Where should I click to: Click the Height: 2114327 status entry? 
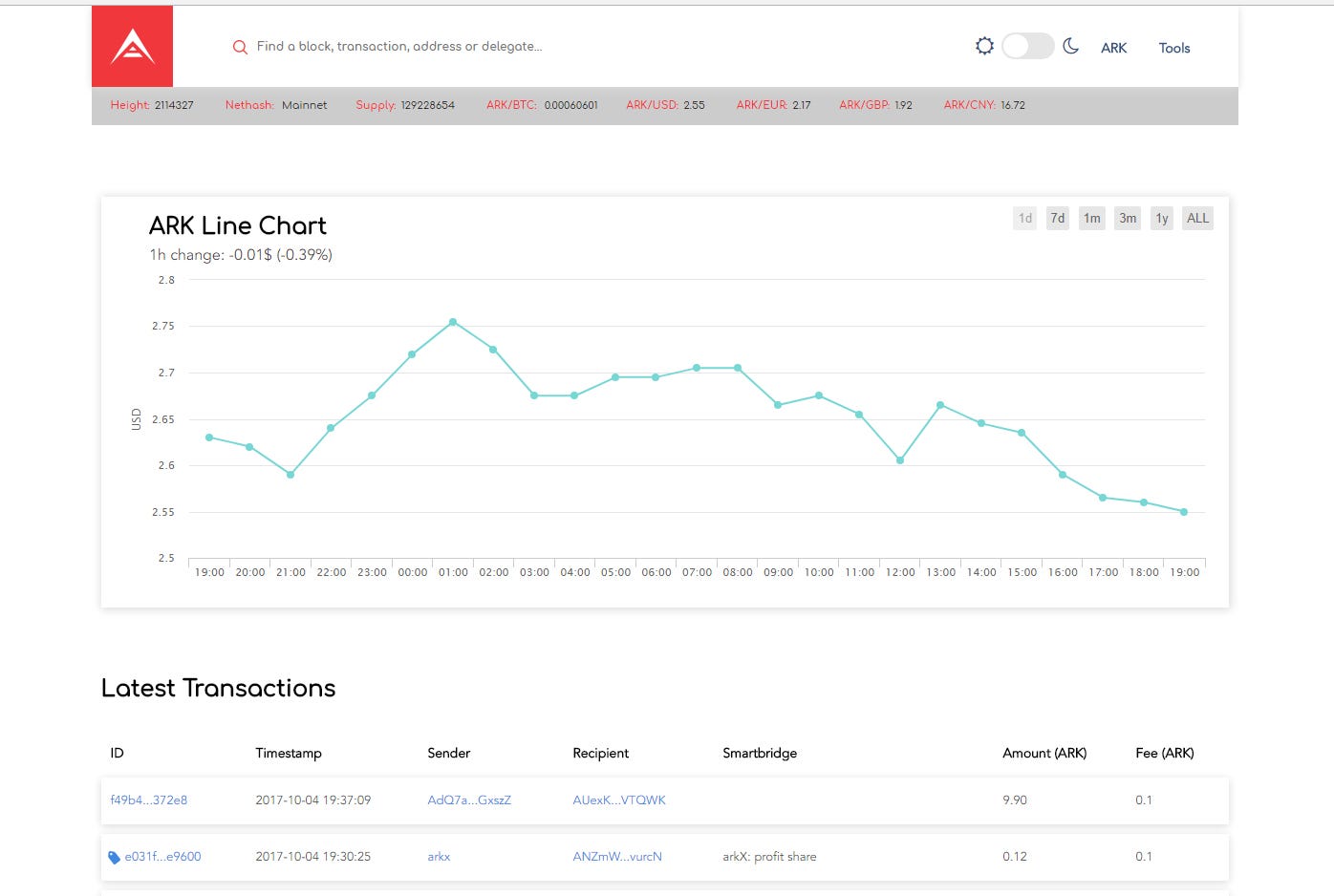pos(152,105)
